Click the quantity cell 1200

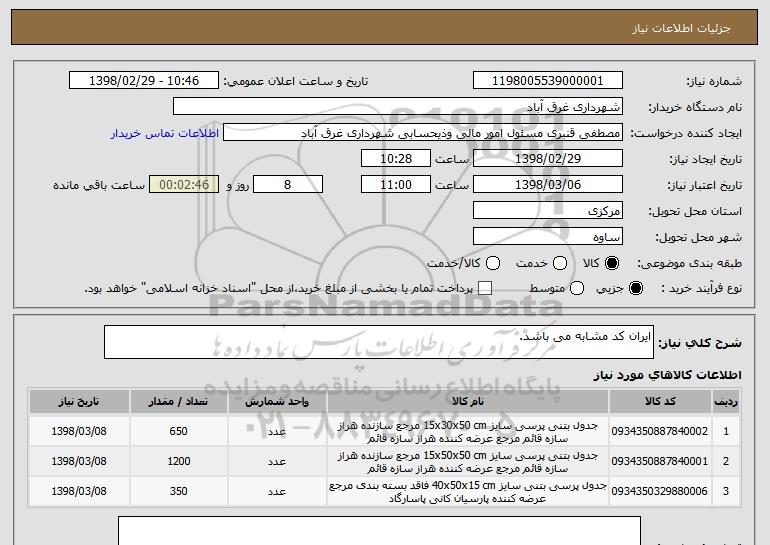tap(178, 462)
